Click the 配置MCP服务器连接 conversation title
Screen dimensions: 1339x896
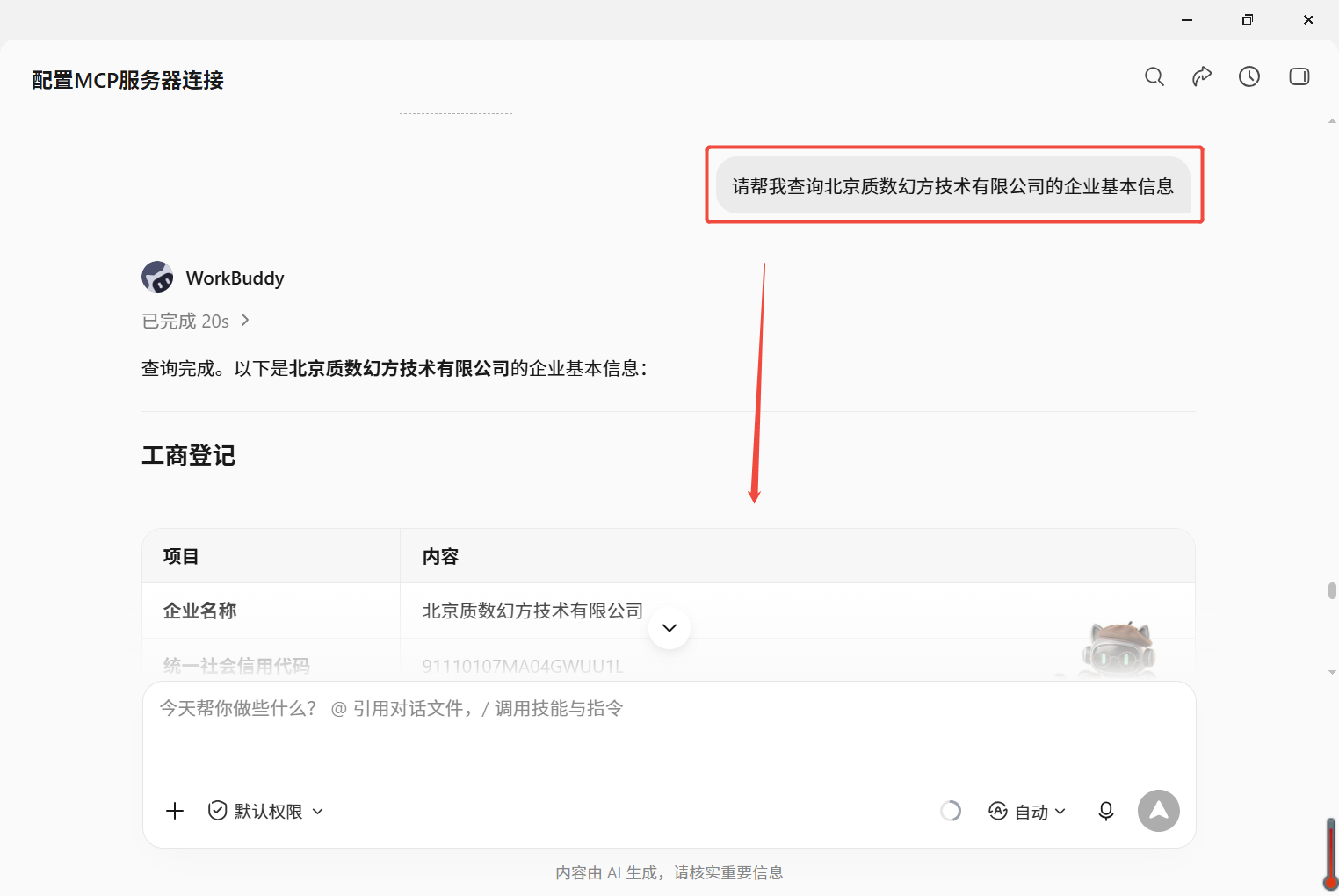point(128,80)
